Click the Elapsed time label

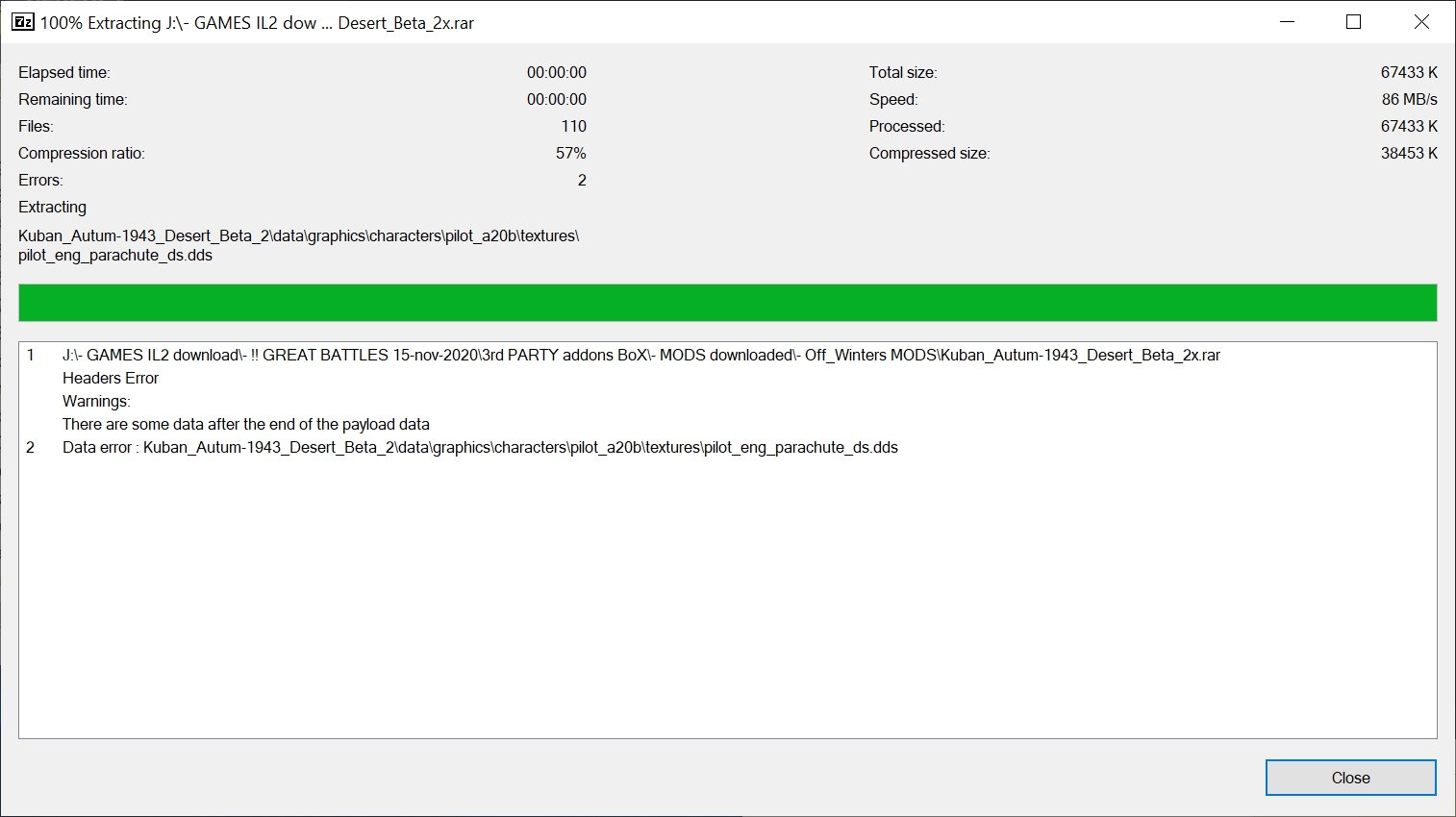tap(64, 72)
